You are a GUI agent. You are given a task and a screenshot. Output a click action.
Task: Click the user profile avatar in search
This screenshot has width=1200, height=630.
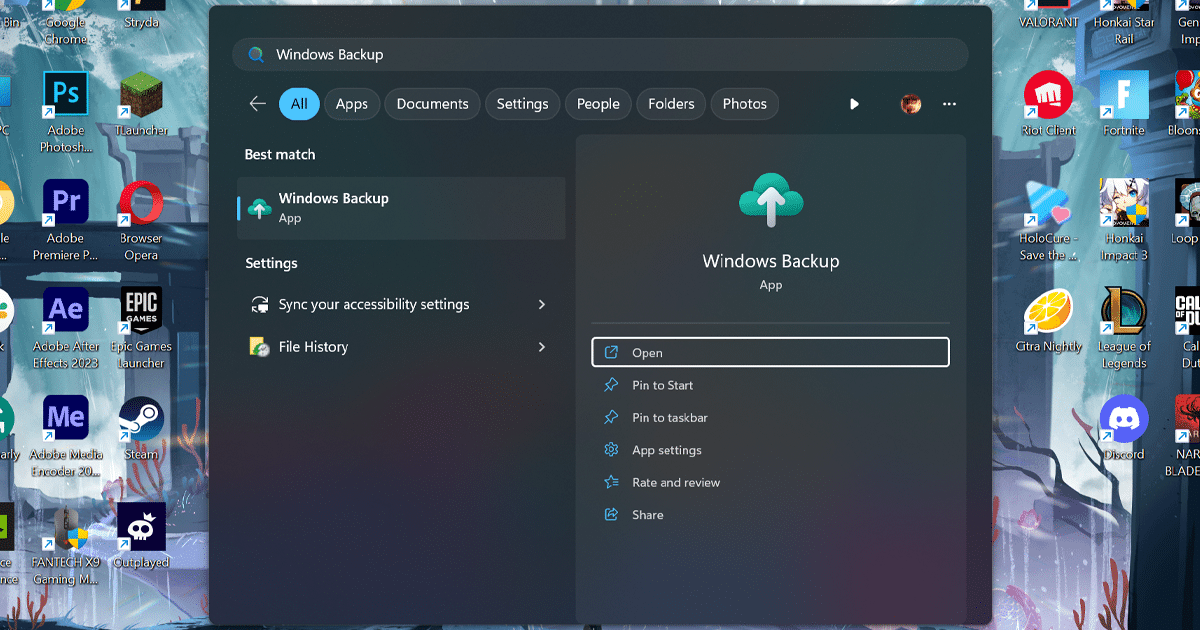pos(910,104)
